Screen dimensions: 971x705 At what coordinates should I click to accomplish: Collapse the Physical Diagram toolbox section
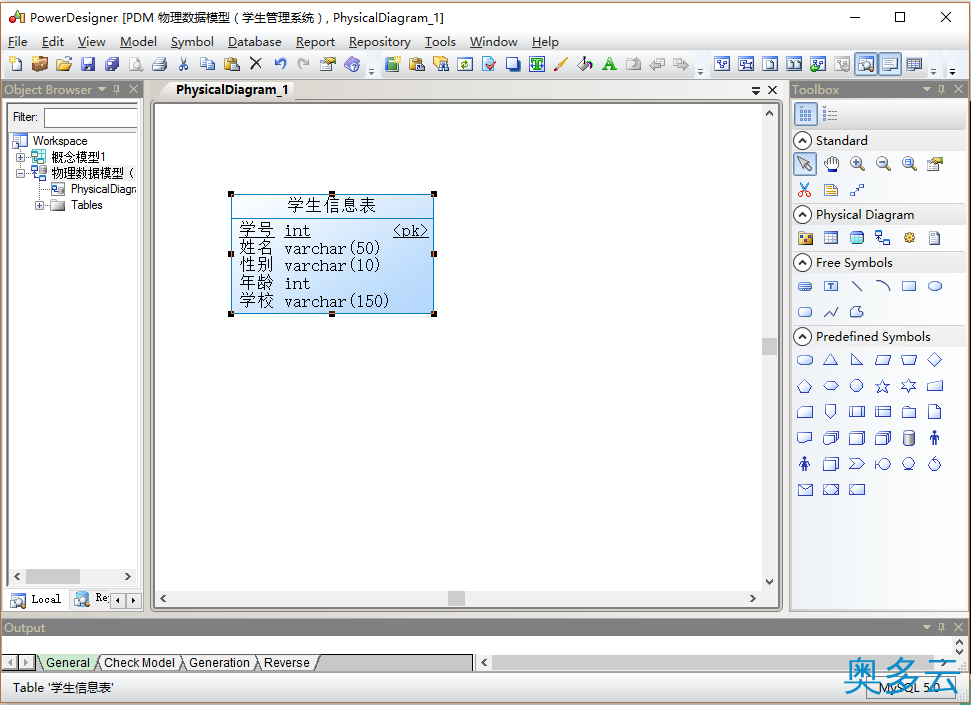[803, 214]
